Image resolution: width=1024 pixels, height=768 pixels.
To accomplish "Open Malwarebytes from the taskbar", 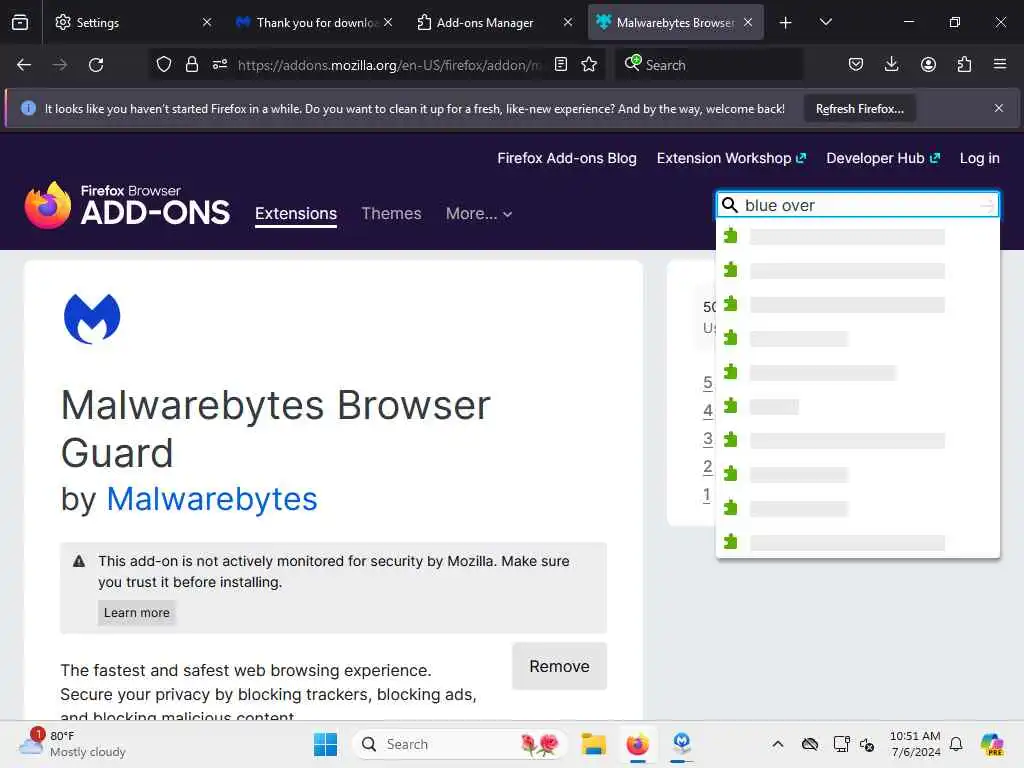I will tap(682, 743).
